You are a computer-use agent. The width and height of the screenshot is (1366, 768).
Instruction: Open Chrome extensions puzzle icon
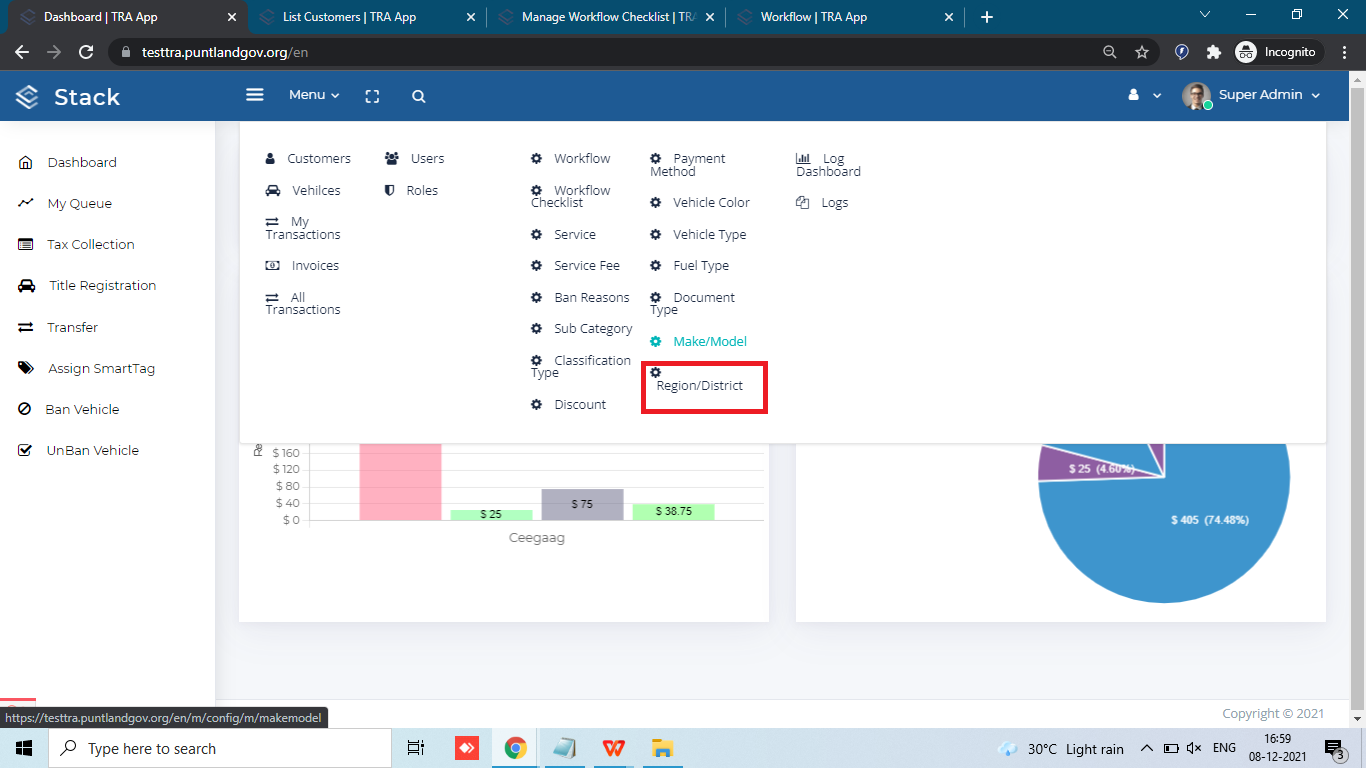pos(1214,52)
